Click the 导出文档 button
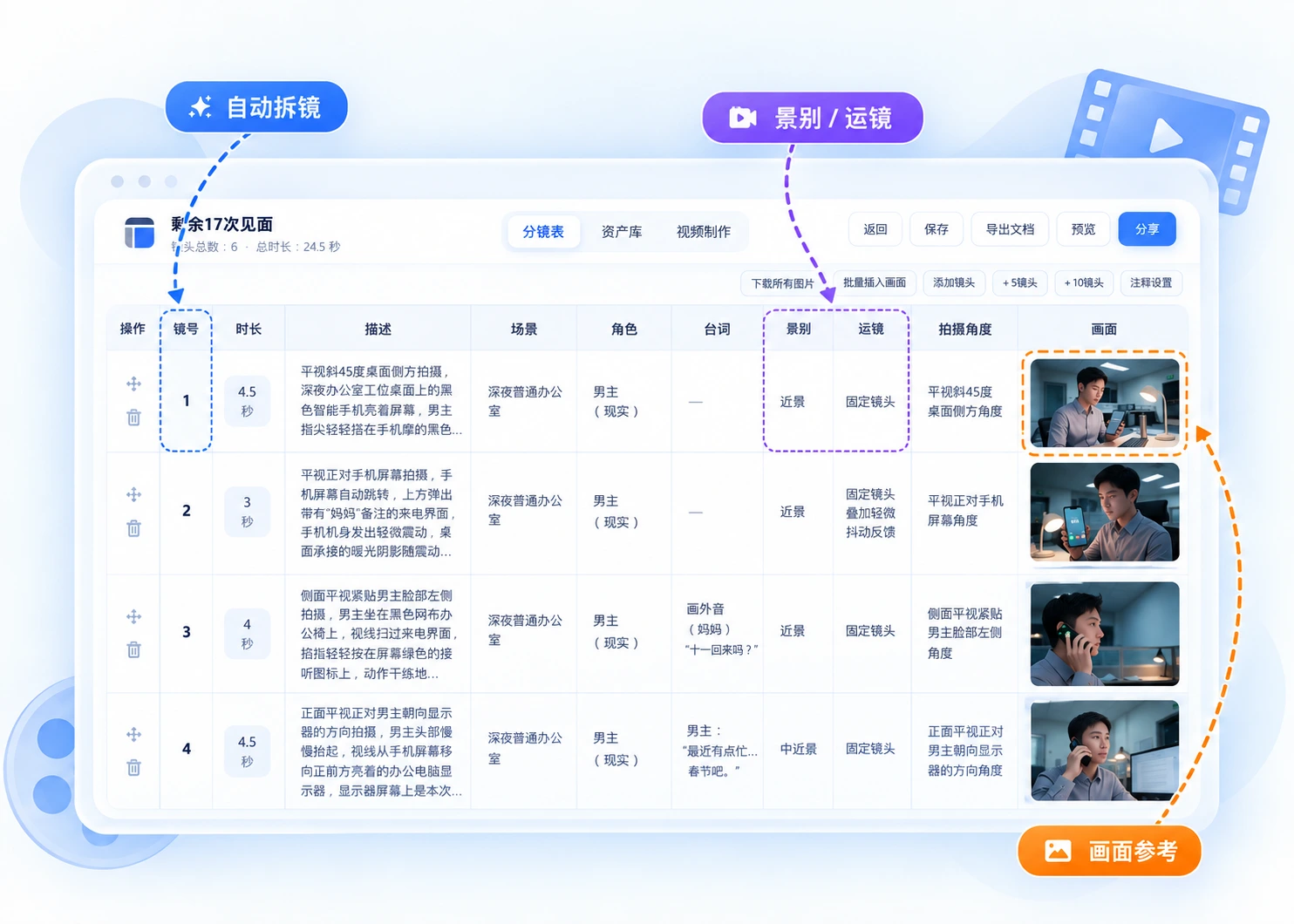The height and width of the screenshot is (924, 1294). [x=1010, y=229]
